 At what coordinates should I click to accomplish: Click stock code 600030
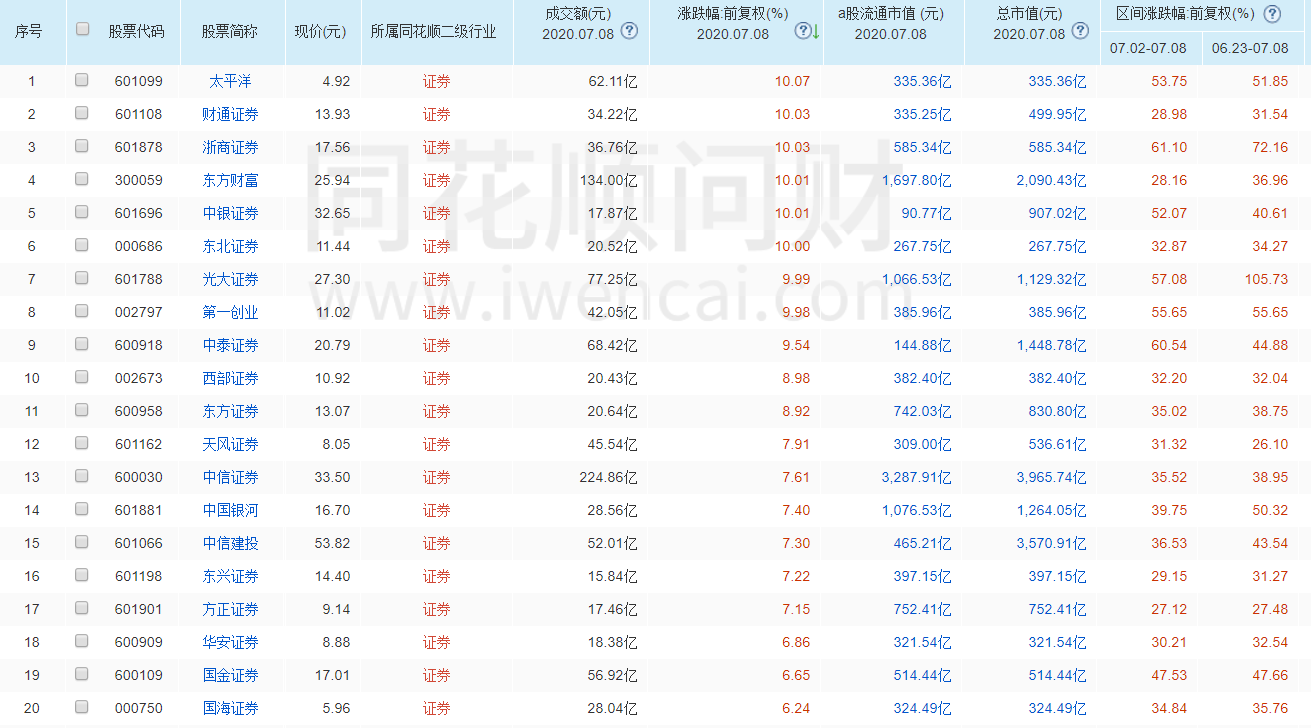coord(139,477)
